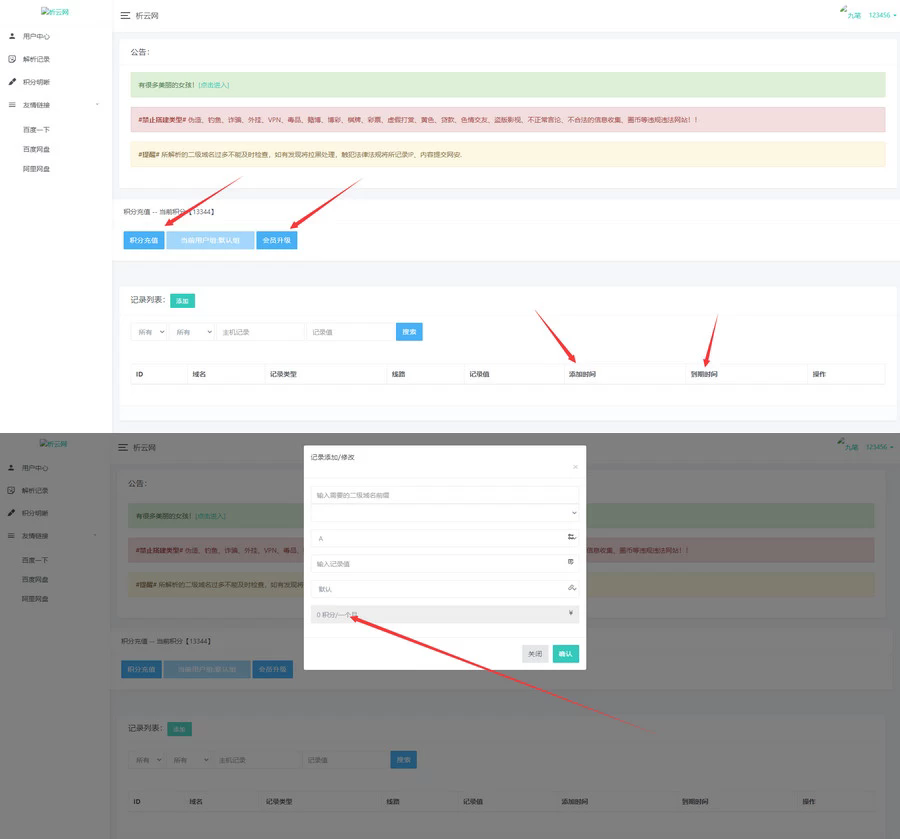Screen dimensions: 900x839
Task: Click the 用户中心 person icon in the undimmed sidebar
Action: [12, 36]
